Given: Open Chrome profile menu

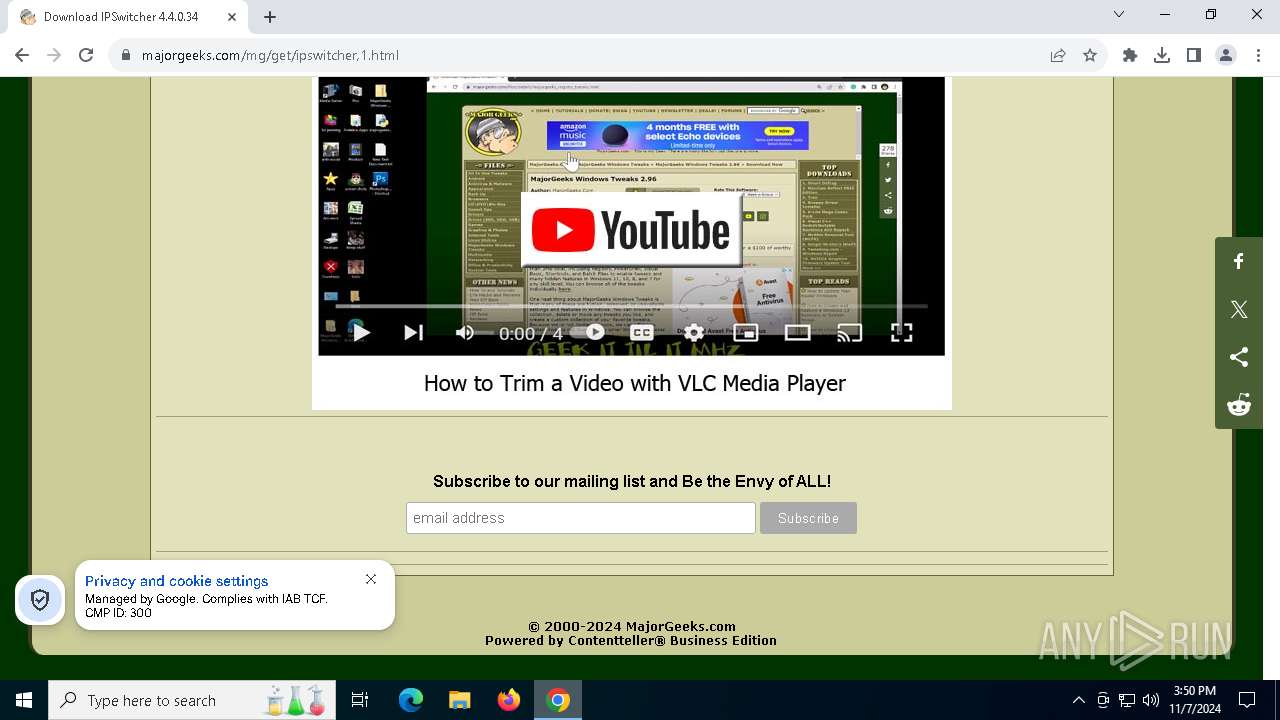Looking at the screenshot, I should [x=1226, y=55].
